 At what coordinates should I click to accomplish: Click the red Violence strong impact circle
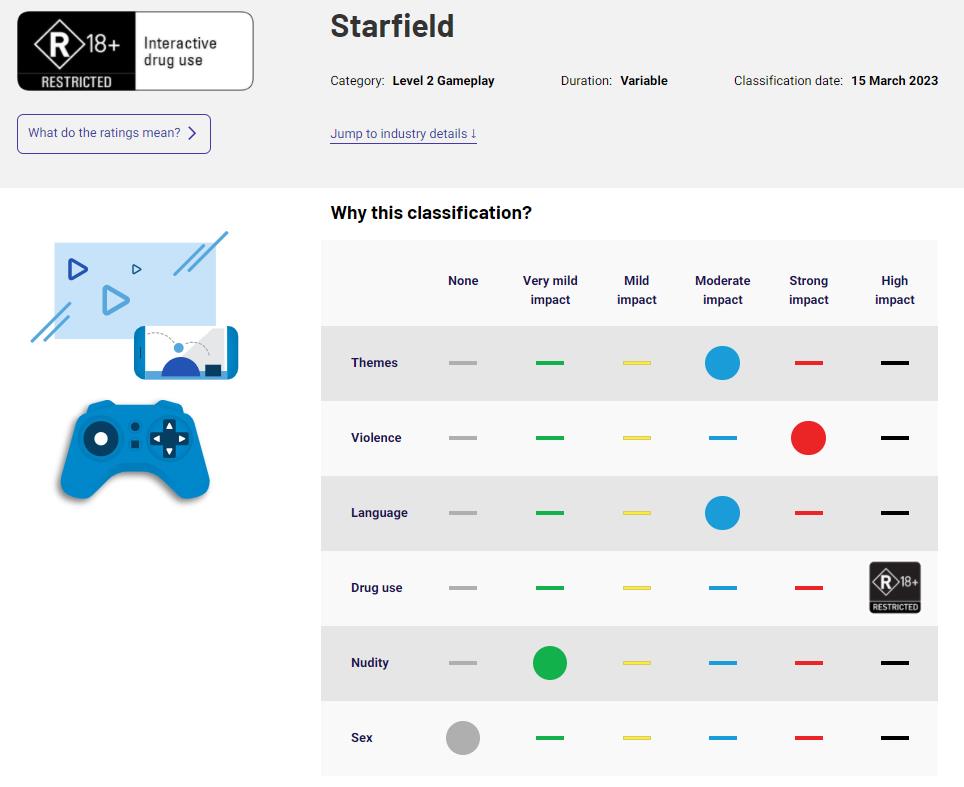click(x=808, y=438)
